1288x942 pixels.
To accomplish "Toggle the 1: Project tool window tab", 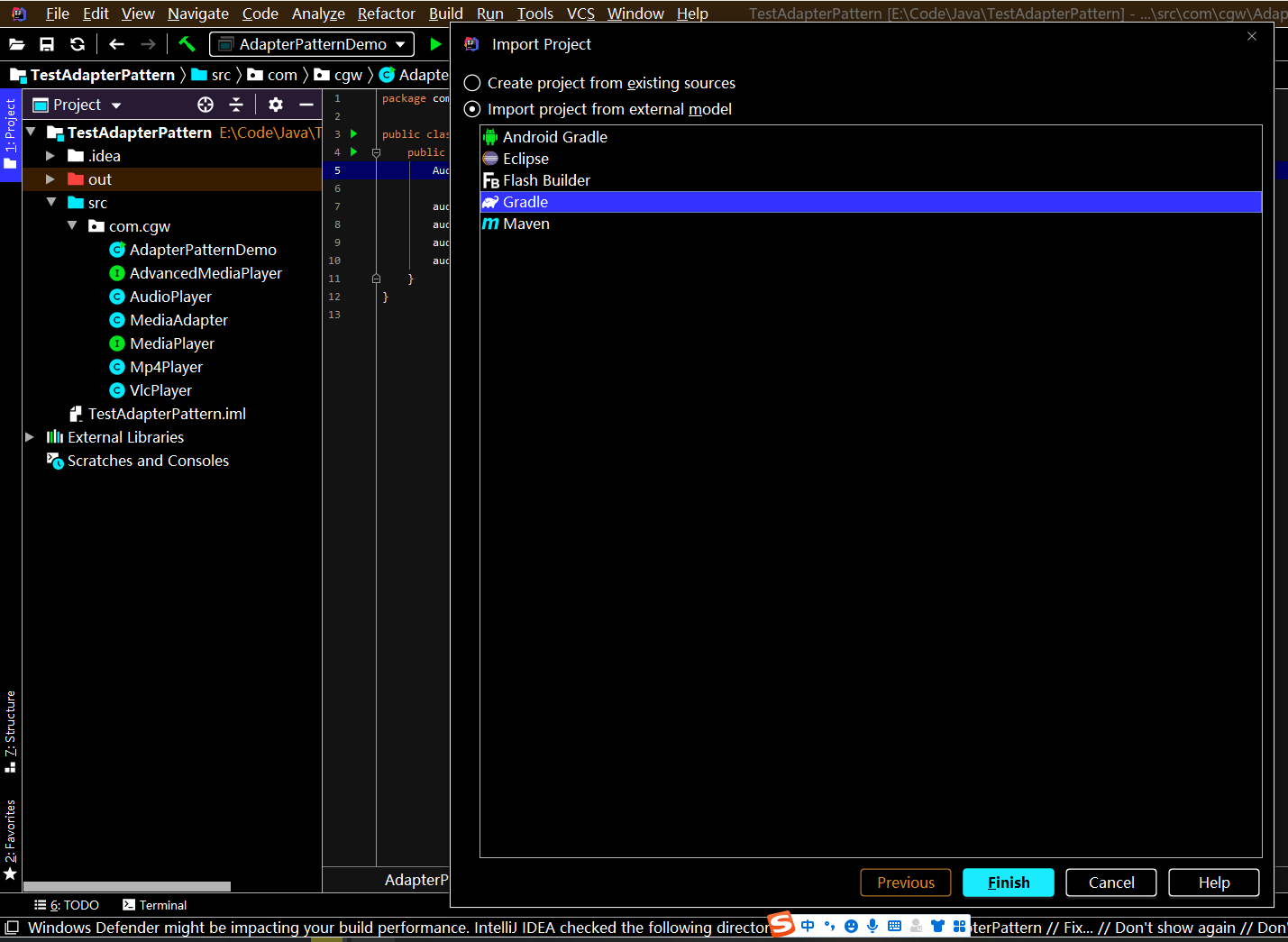I will [x=10, y=134].
